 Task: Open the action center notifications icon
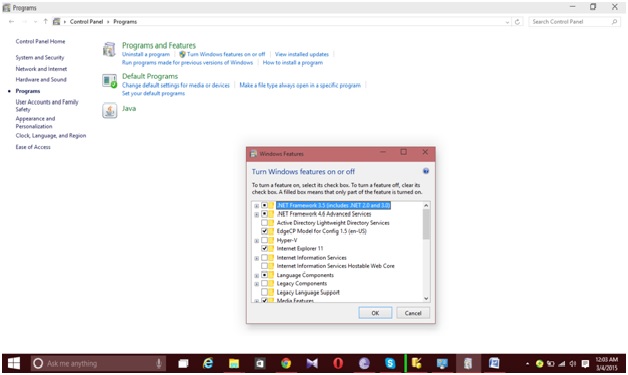point(585,364)
